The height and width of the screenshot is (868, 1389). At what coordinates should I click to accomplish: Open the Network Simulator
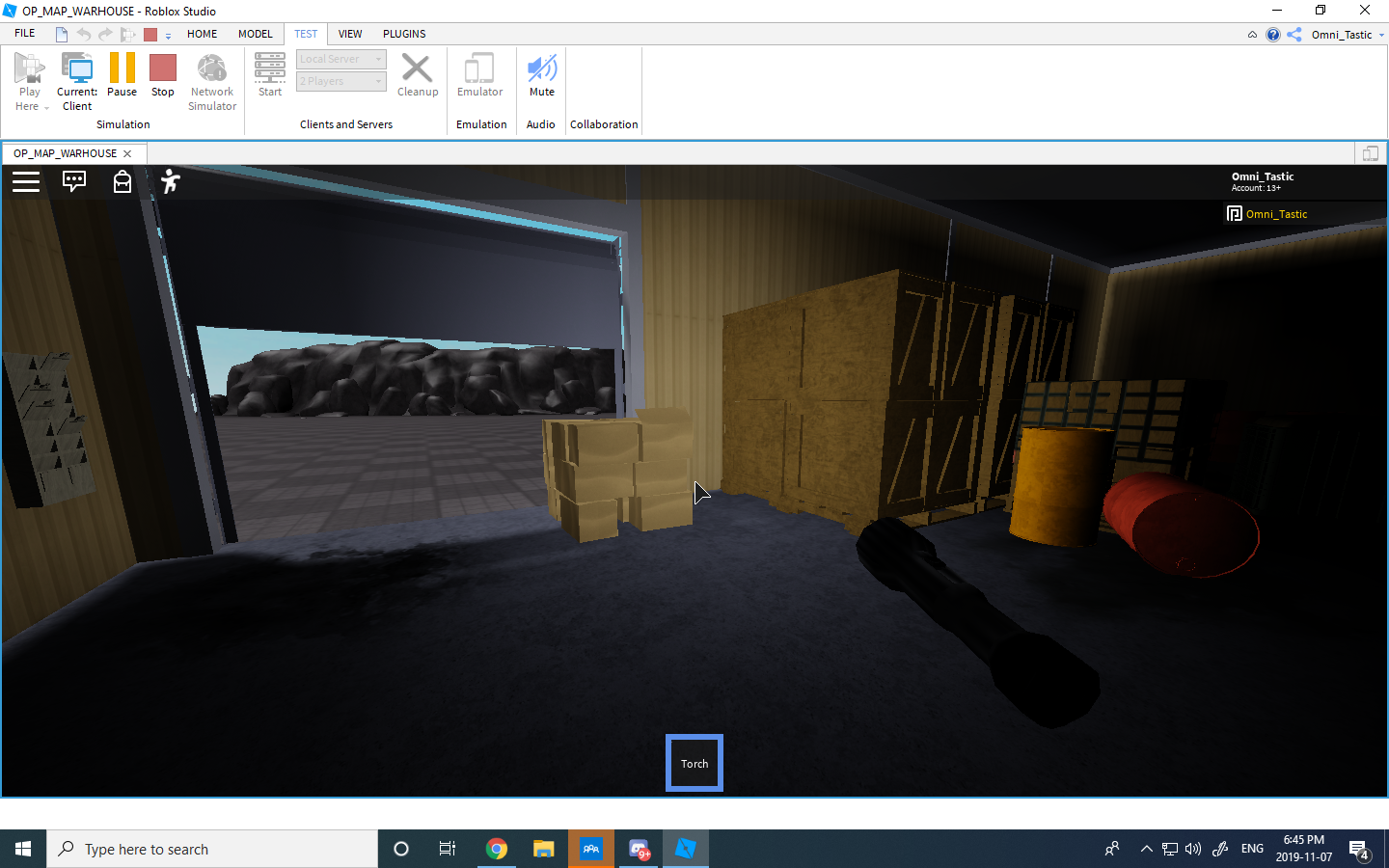211,77
